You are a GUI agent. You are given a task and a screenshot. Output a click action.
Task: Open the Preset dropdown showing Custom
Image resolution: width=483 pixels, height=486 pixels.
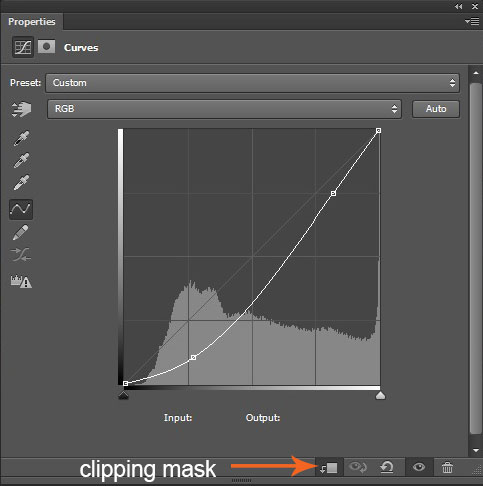[x=253, y=83]
